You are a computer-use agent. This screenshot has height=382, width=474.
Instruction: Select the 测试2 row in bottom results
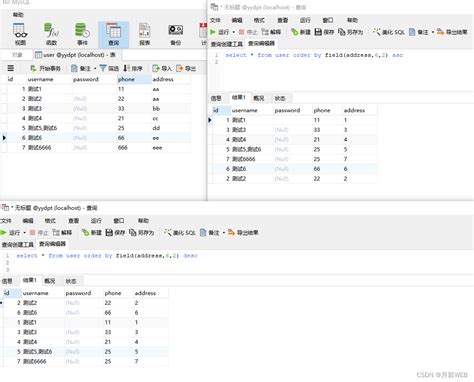point(86,303)
